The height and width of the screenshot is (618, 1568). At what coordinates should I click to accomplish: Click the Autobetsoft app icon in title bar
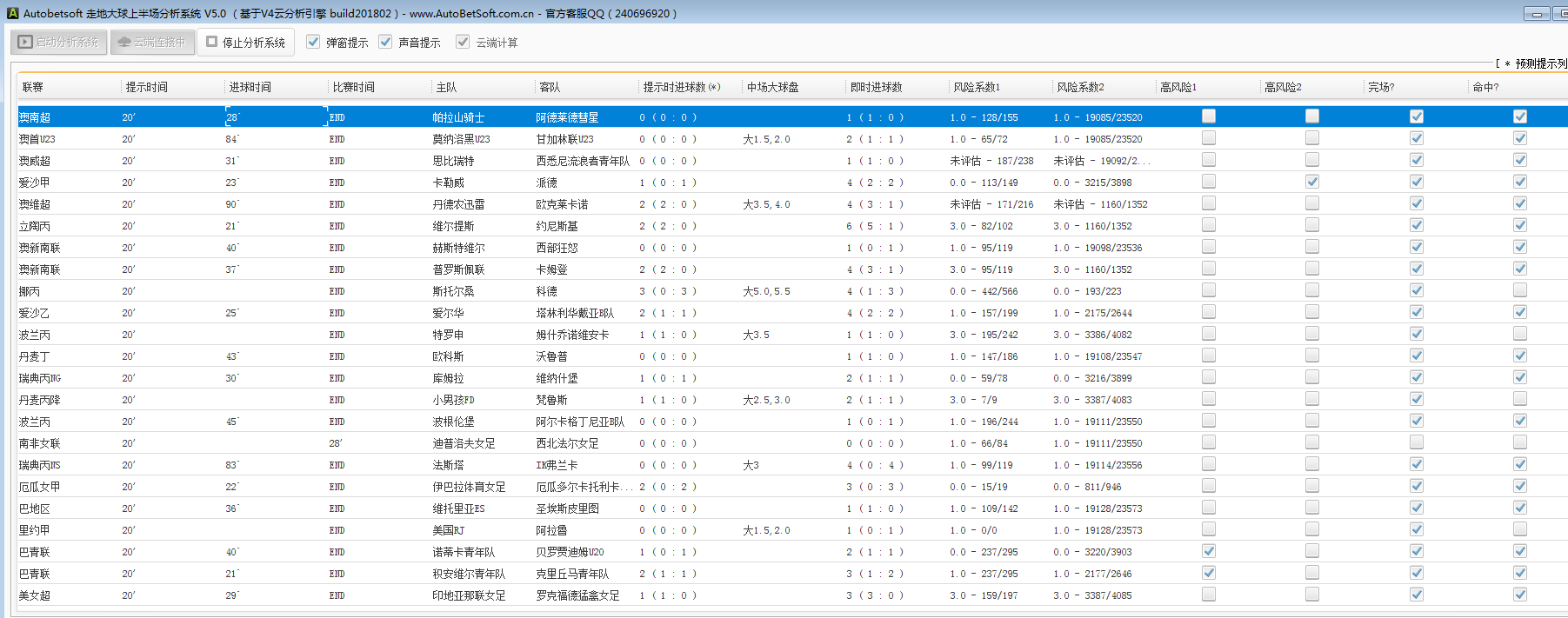[12, 13]
